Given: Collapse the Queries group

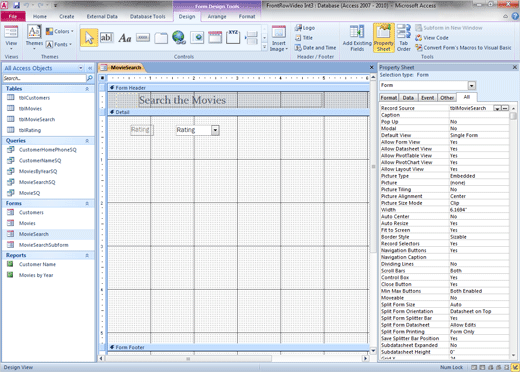Looking at the screenshot, I should pos(87,141).
